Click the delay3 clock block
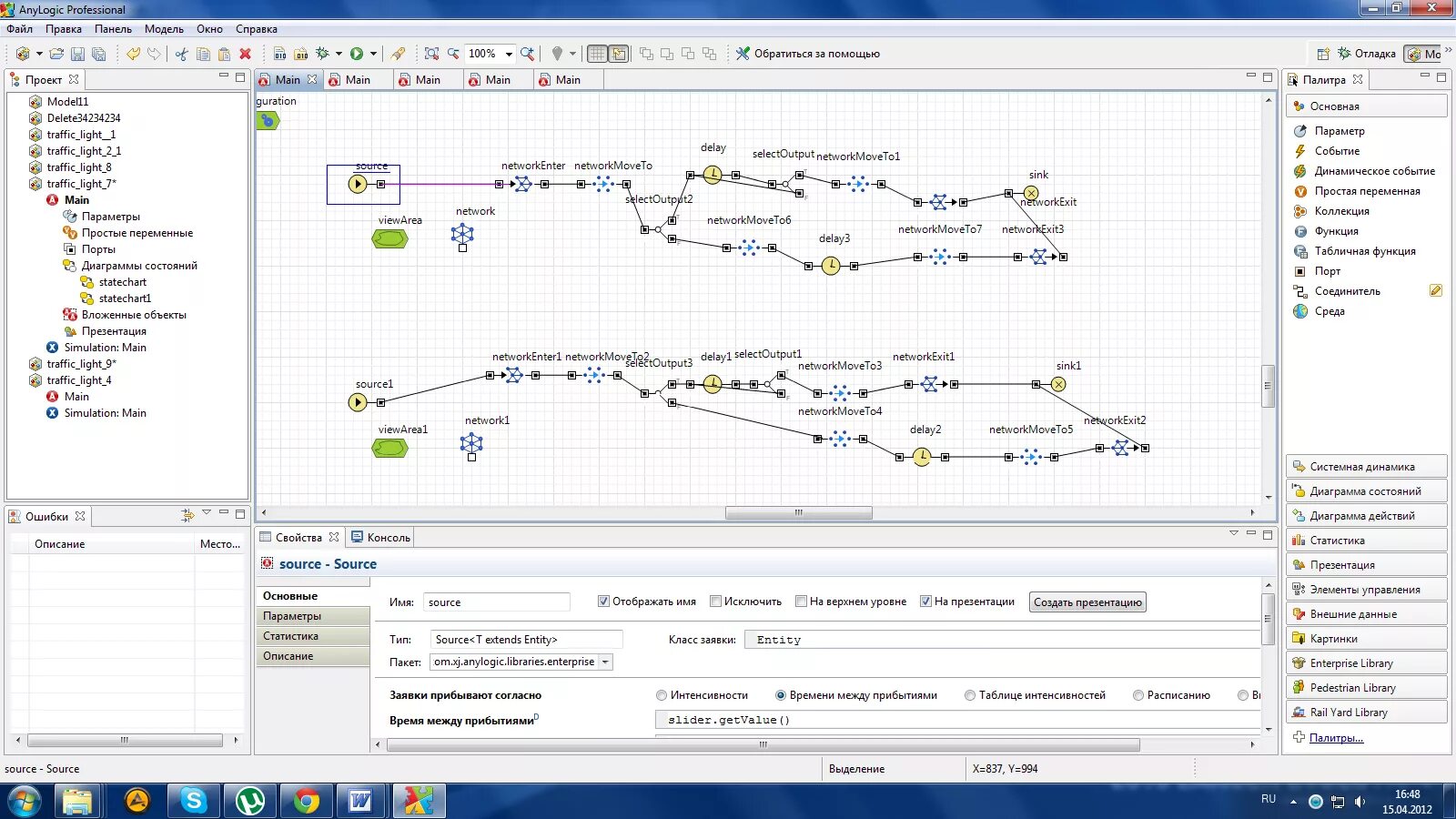Screen dimensions: 1456x819 [x=831, y=266]
